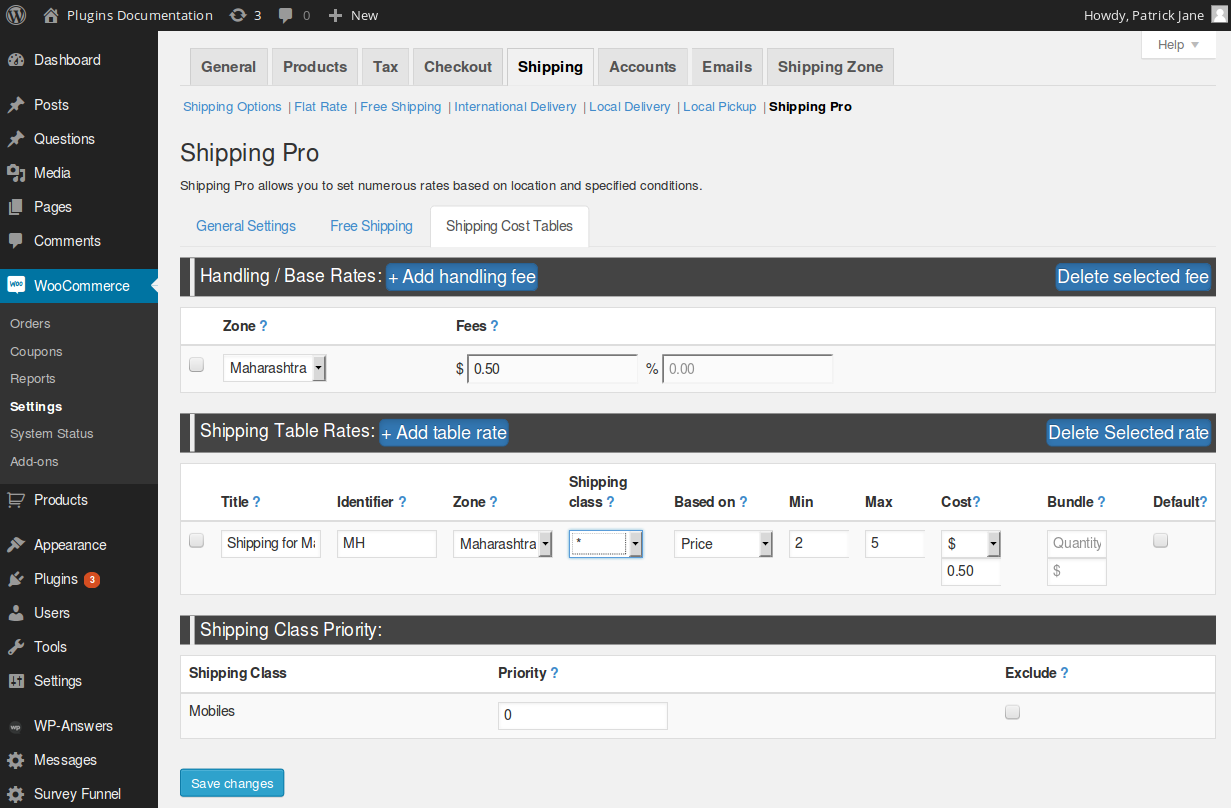The image size is (1231, 808).
Task: Click the Posts pin icon in sidebar
Action: point(16,105)
